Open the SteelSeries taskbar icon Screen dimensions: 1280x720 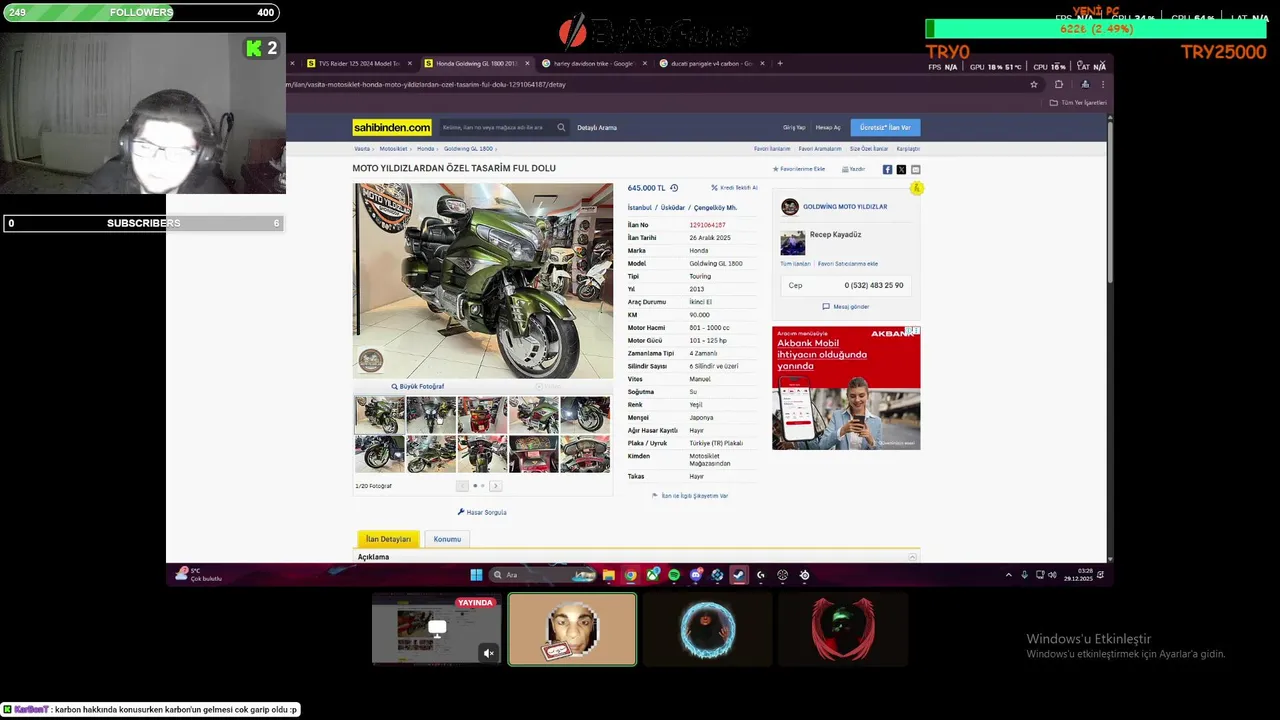804,575
